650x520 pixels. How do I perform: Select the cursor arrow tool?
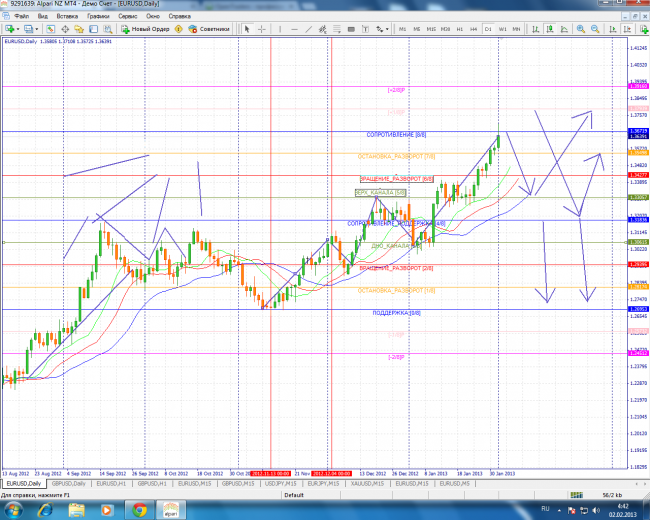point(248,29)
